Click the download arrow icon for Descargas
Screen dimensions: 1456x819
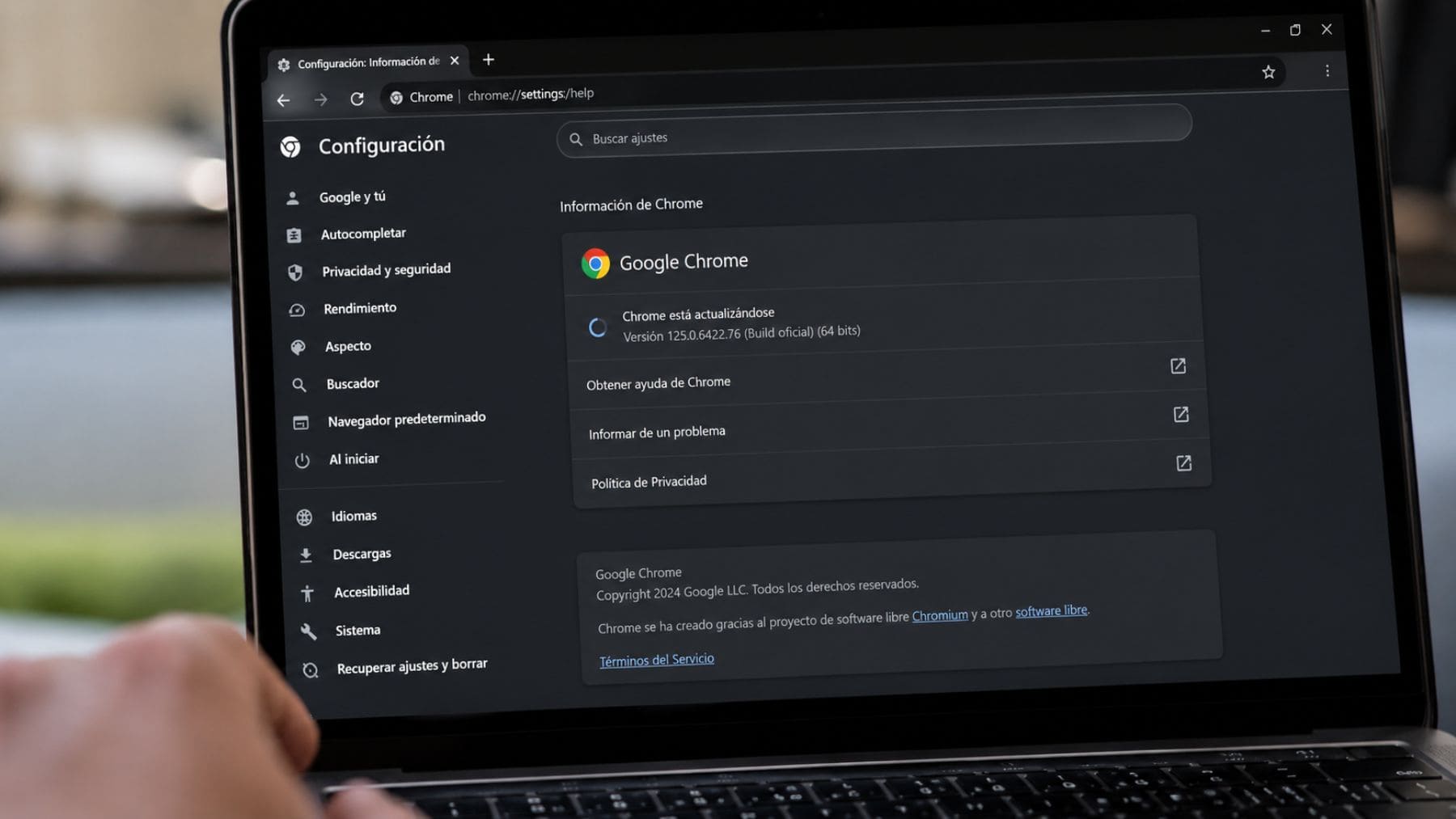(306, 555)
